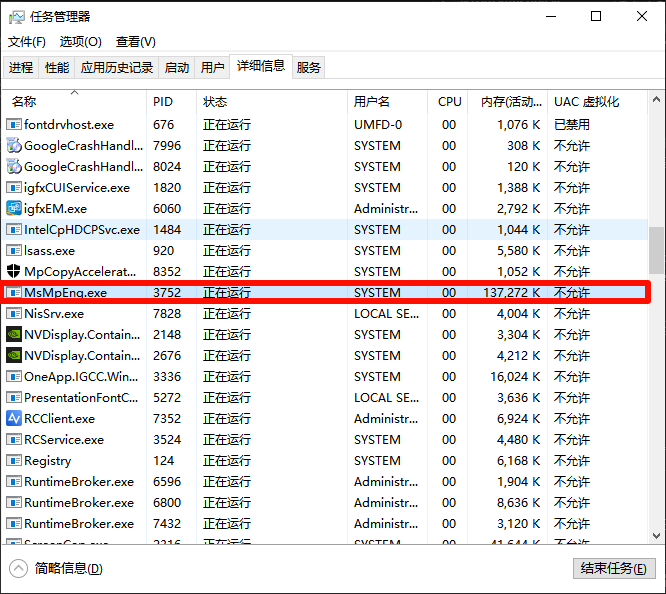Click the RCClient.exe blue icon
This screenshot has width=666, height=594.
click(x=14, y=419)
